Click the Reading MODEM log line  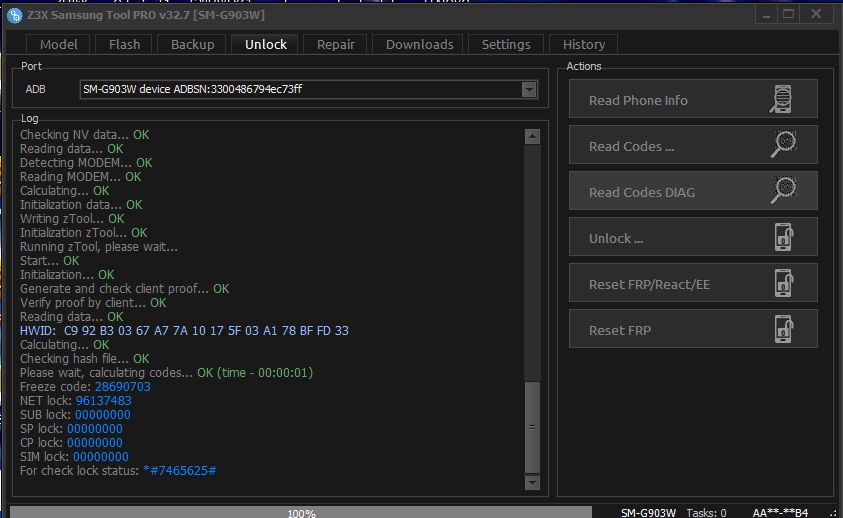(x=81, y=176)
